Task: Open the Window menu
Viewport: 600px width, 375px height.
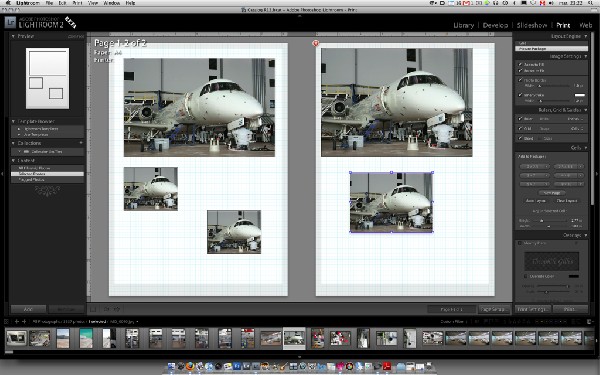Action: coord(111,3)
